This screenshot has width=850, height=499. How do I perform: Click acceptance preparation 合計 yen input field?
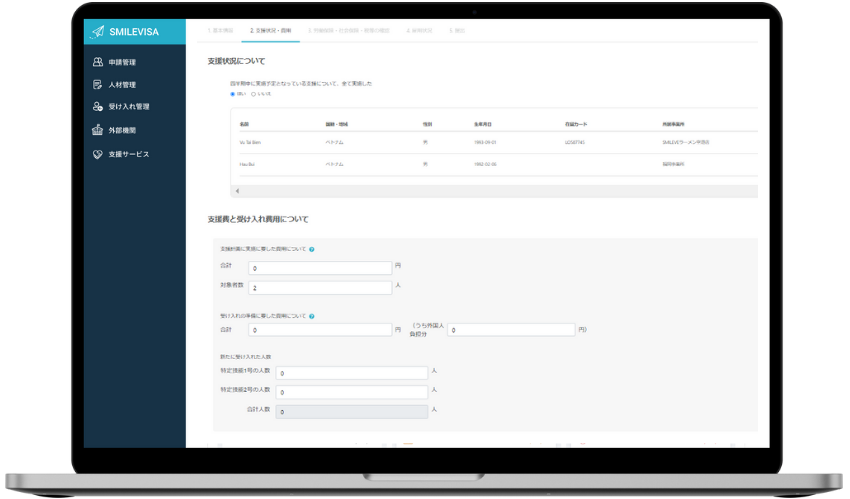(320, 329)
